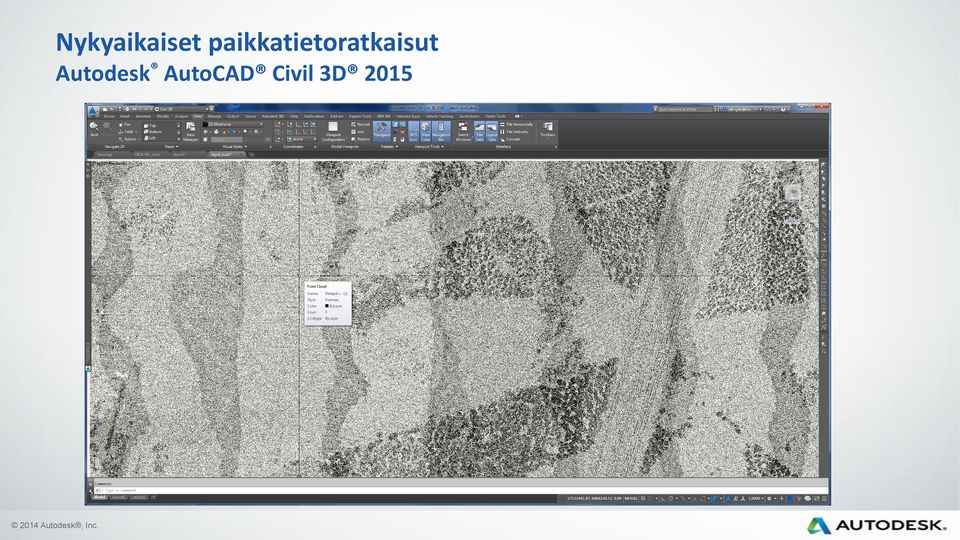
Task: Open the annotation scale dropdown in status bar
Action: pos(756,498)
